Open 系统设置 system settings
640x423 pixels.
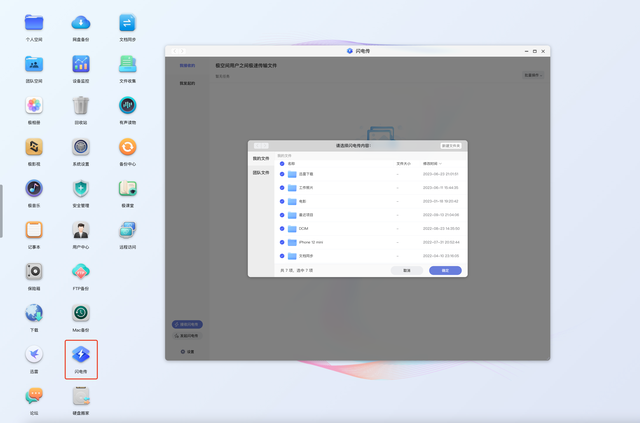(81, 147)
